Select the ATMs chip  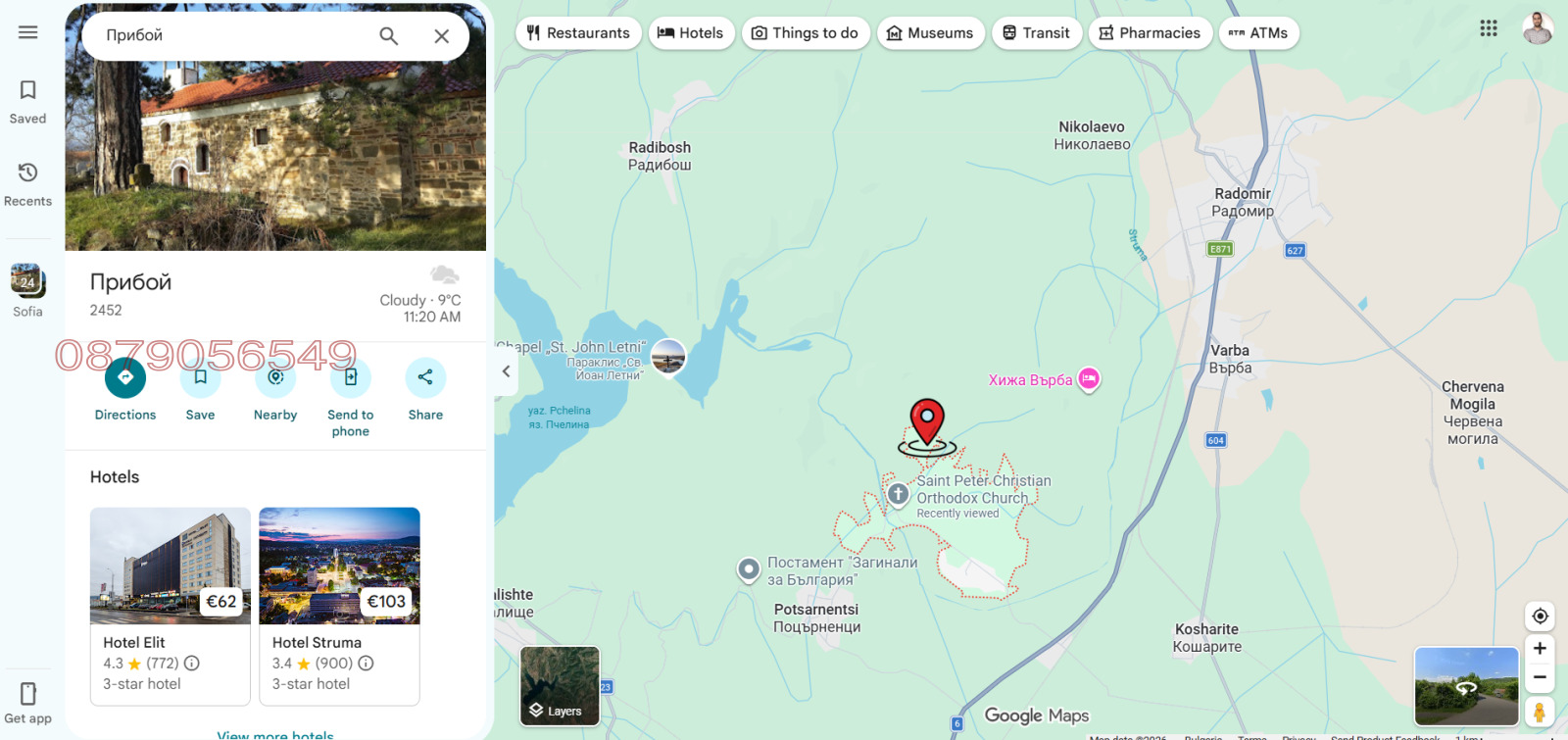pos(1258,33)
